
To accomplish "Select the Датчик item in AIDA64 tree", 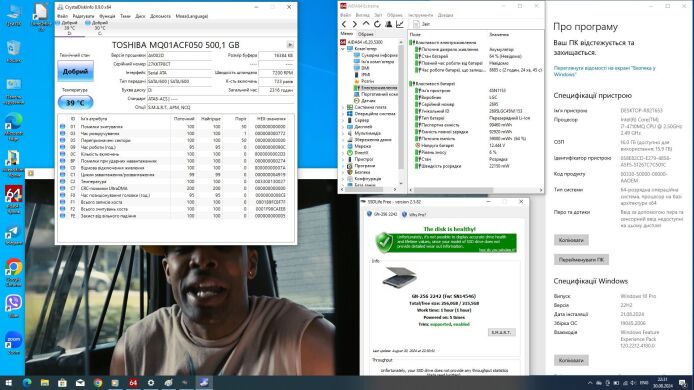I will click(x=364, y=100).
